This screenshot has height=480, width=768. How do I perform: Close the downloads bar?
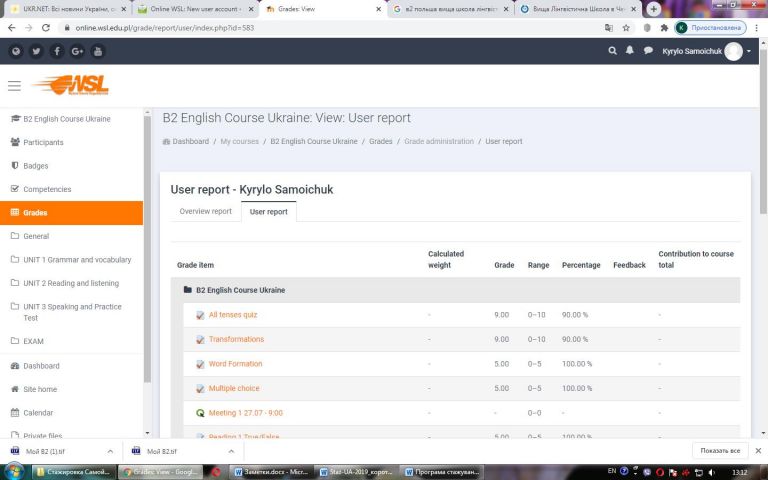tap(758, 451)
